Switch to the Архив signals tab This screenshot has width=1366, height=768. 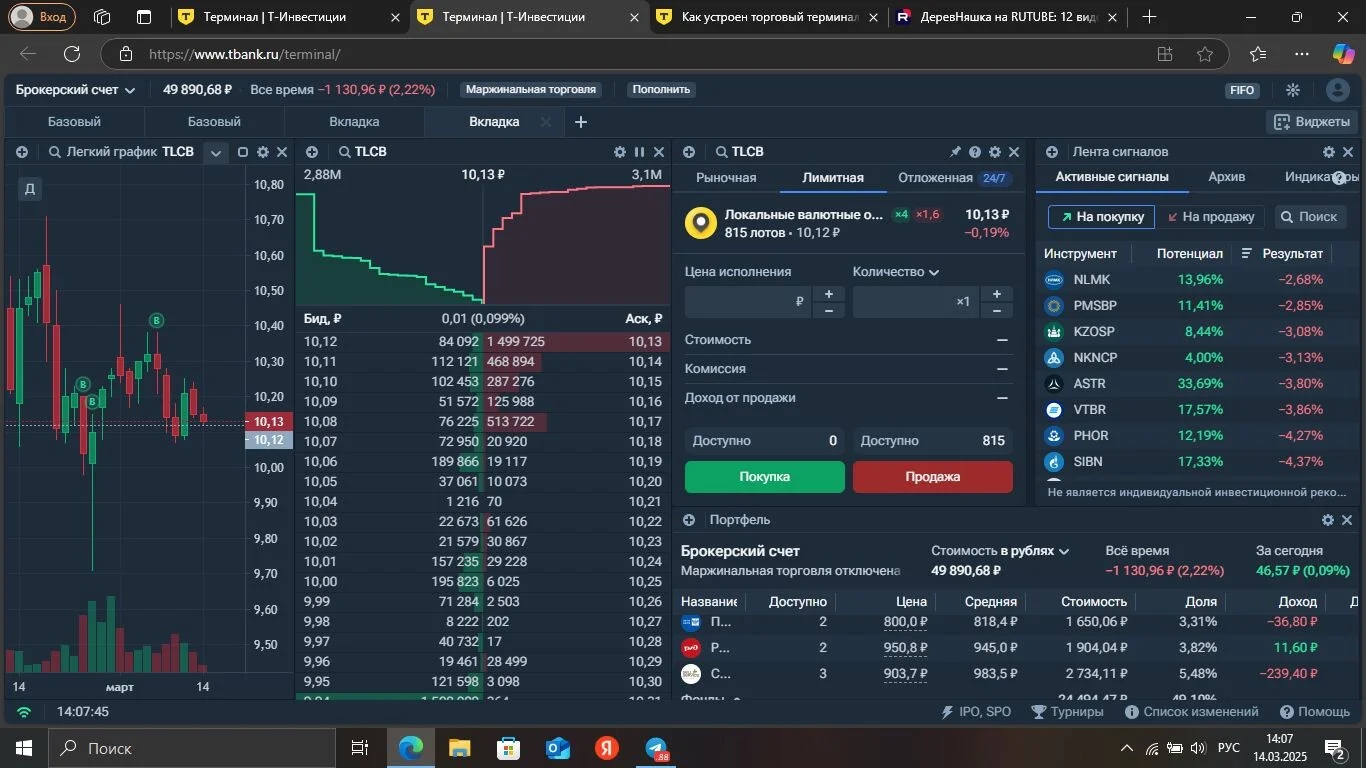click(x=1227, y=177)
